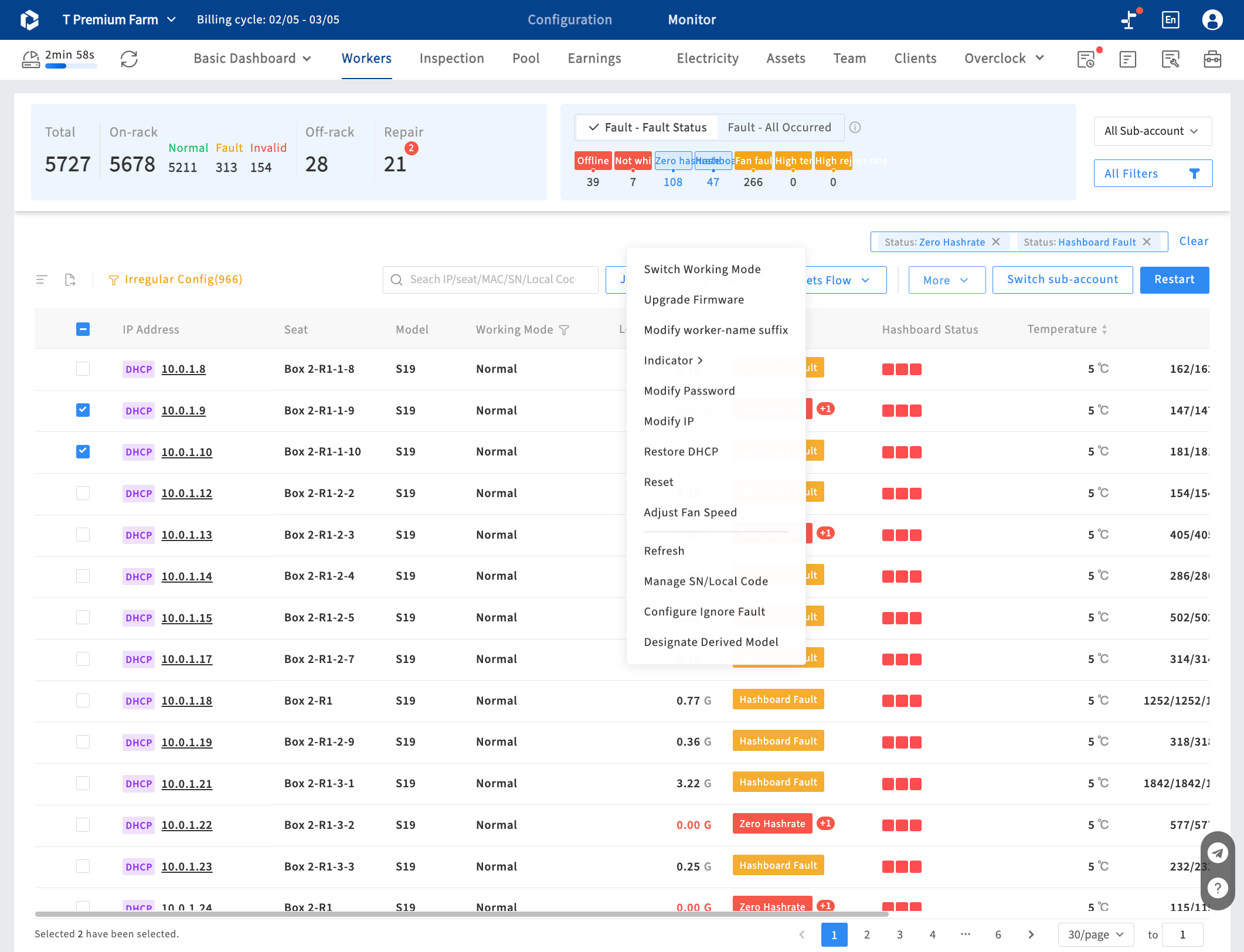Choose Upgrade Firmware from the menu
The image size is (1244, 952).
[694, 300]
